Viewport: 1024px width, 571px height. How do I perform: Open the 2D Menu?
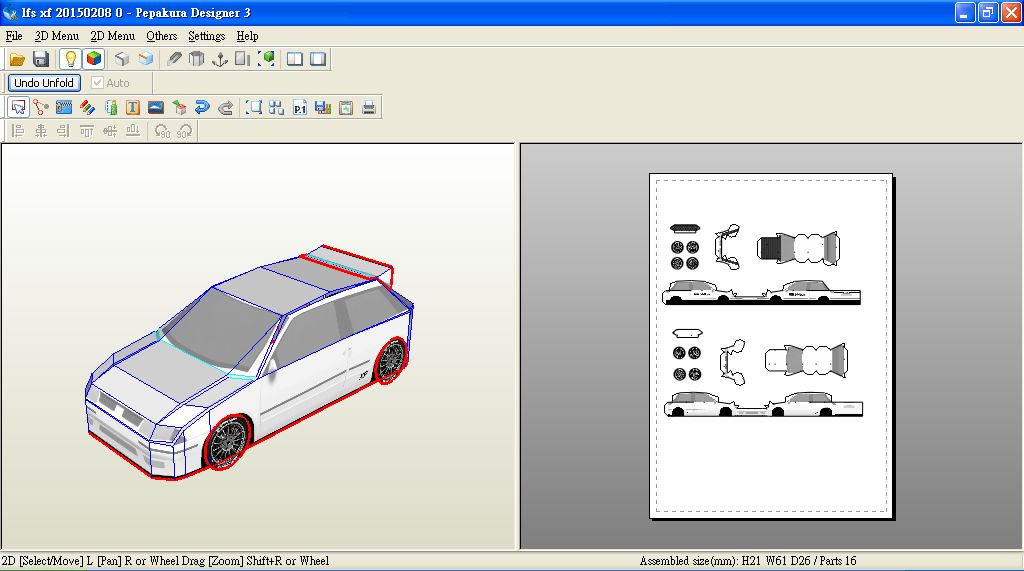[112, 36]
